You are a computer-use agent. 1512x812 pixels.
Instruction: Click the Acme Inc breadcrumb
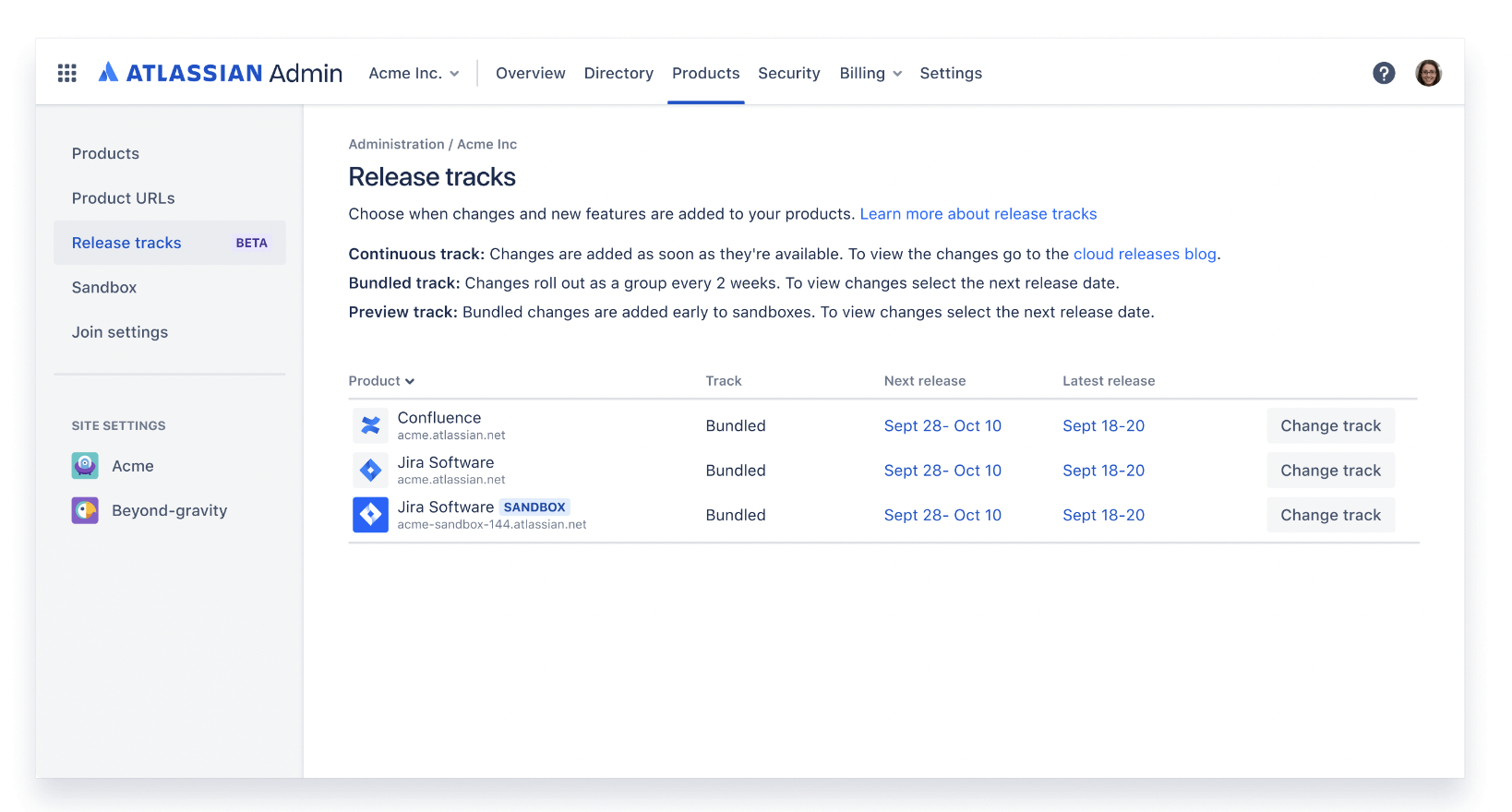pos(486,144)
